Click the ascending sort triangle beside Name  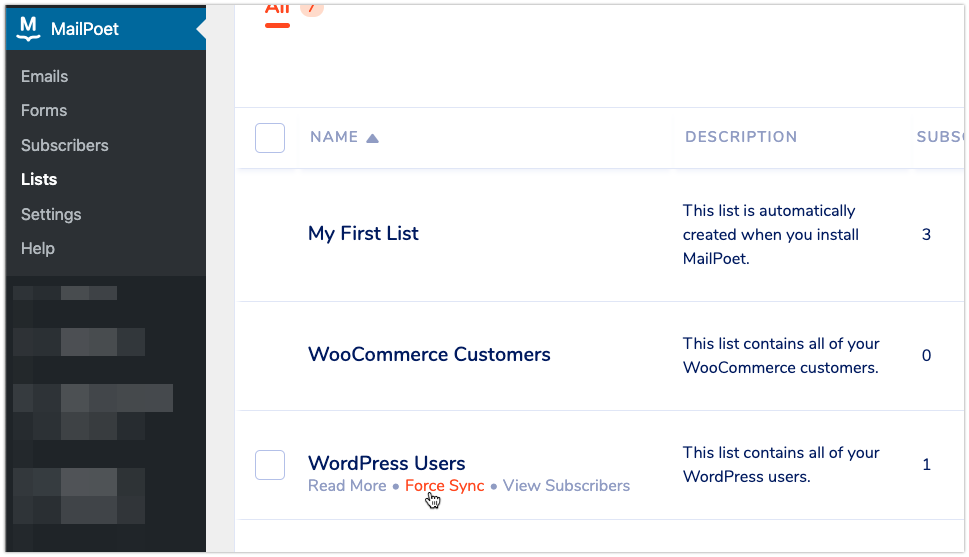[x=372, y=138]
